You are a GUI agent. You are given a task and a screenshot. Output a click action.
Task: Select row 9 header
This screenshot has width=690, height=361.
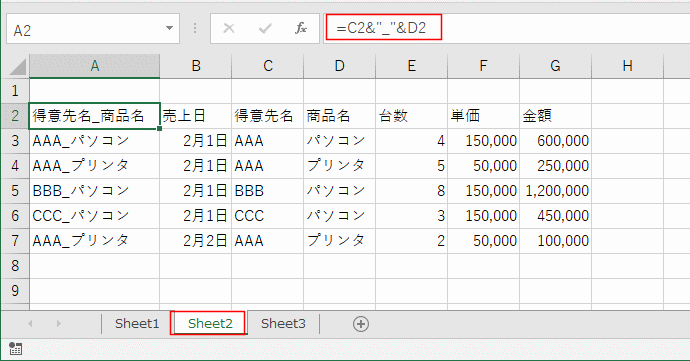[15, 291]
